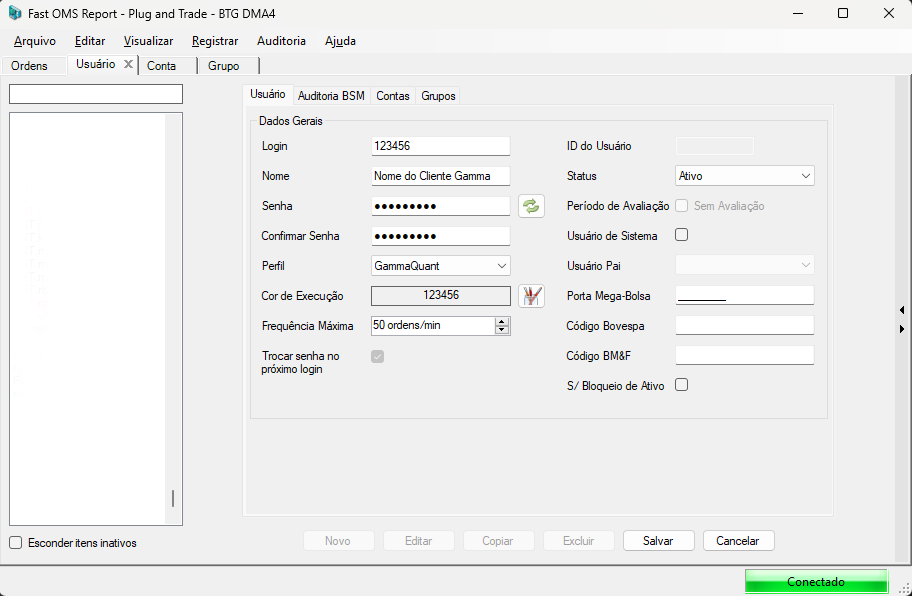Click the ID do Usuário read-only field
Image resolution: width=912 pixels, height=596 pixels.
[x=714, y=146]
